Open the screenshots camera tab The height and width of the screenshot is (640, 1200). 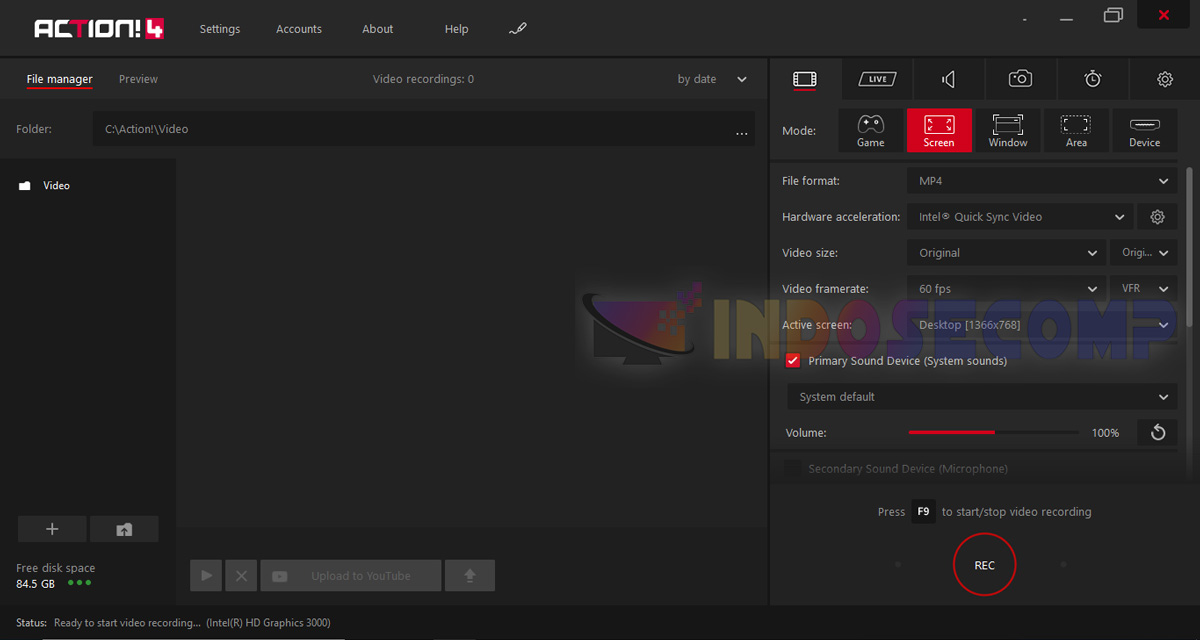[x=1020, y=79]
